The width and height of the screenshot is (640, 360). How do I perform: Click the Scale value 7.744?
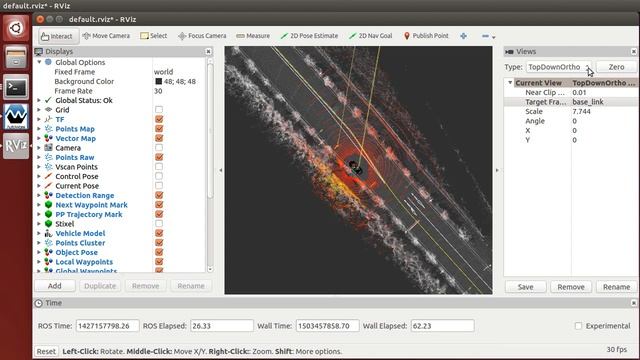point(582,111)
